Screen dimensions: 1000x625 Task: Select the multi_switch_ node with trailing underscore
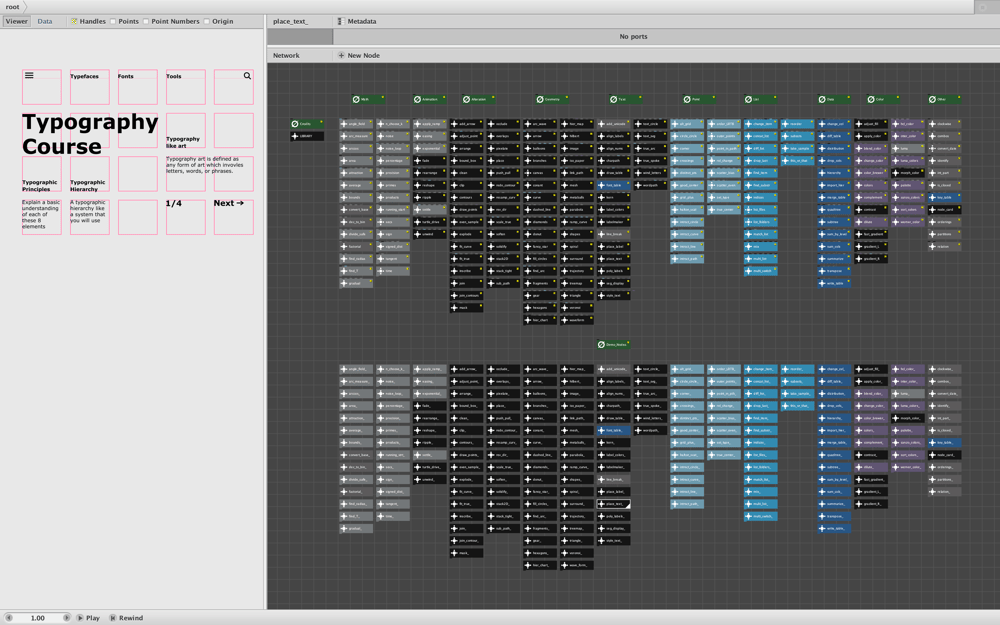pyautogui.click(x=761, y=517)
